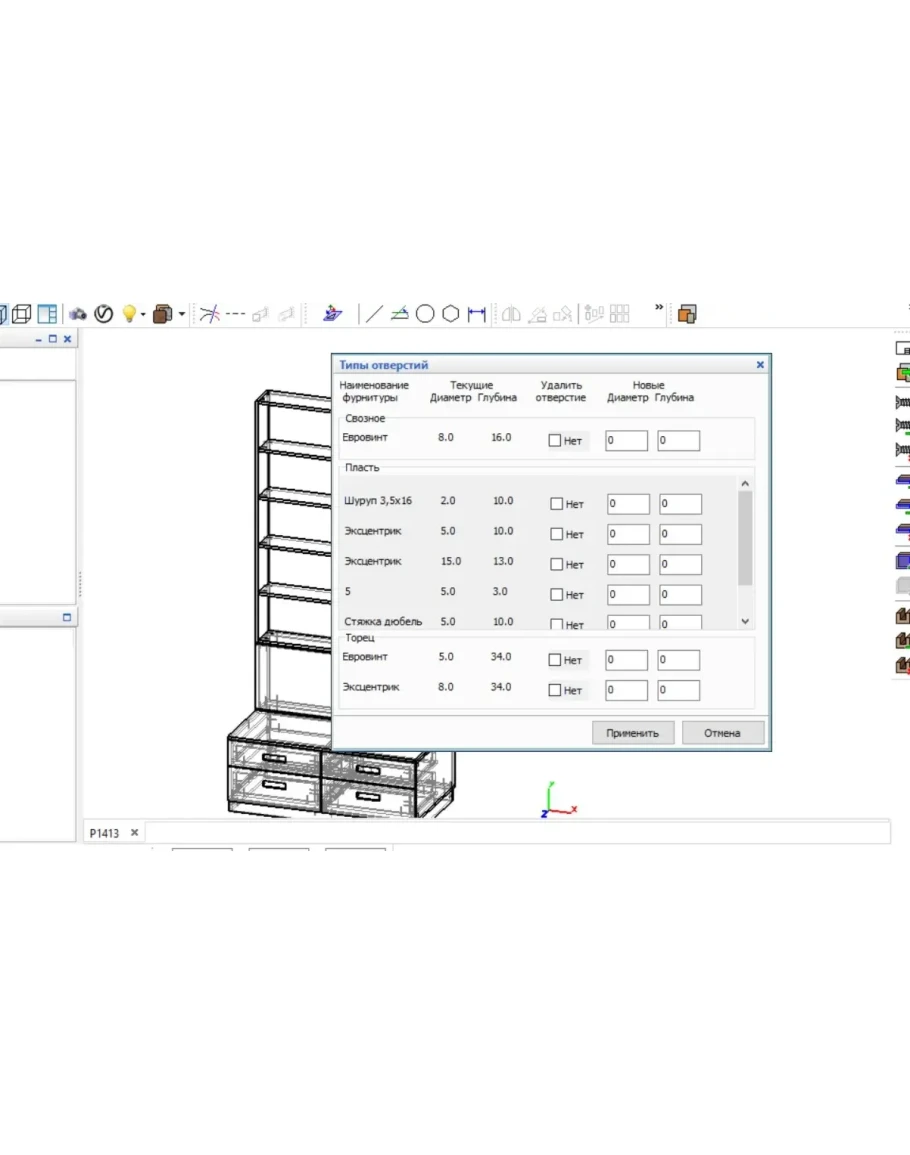910x1155 pixels.
Task: Select the line drawing tool
Action: point(373,314)
